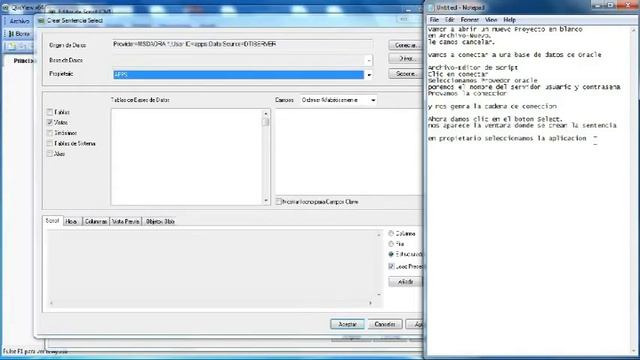Click the Notepad vertical scrollbar up arrow
640x360 pixels.
634,30
